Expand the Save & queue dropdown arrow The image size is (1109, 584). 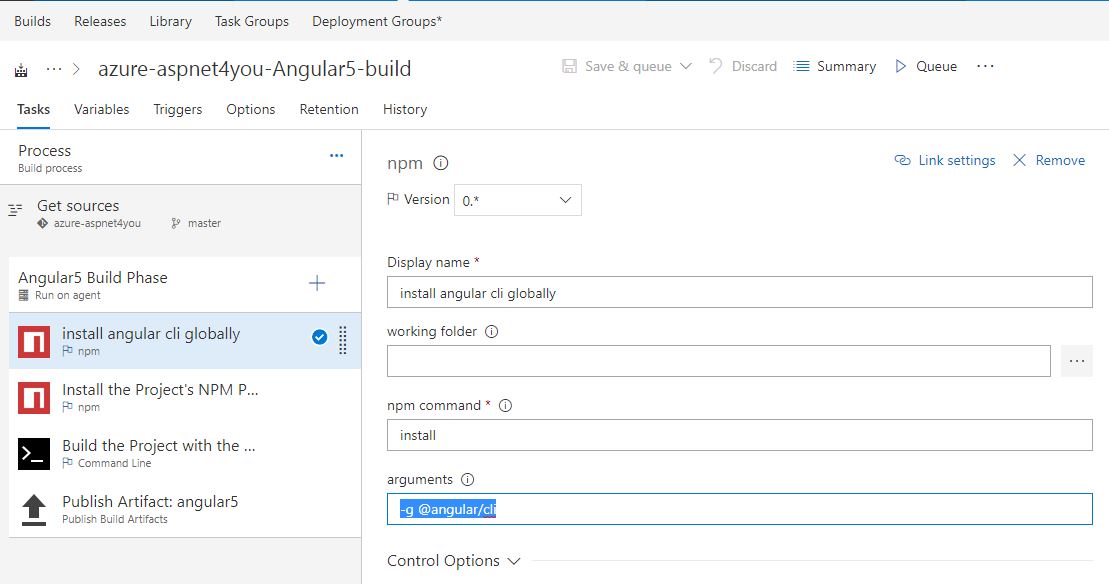[685, 66]
